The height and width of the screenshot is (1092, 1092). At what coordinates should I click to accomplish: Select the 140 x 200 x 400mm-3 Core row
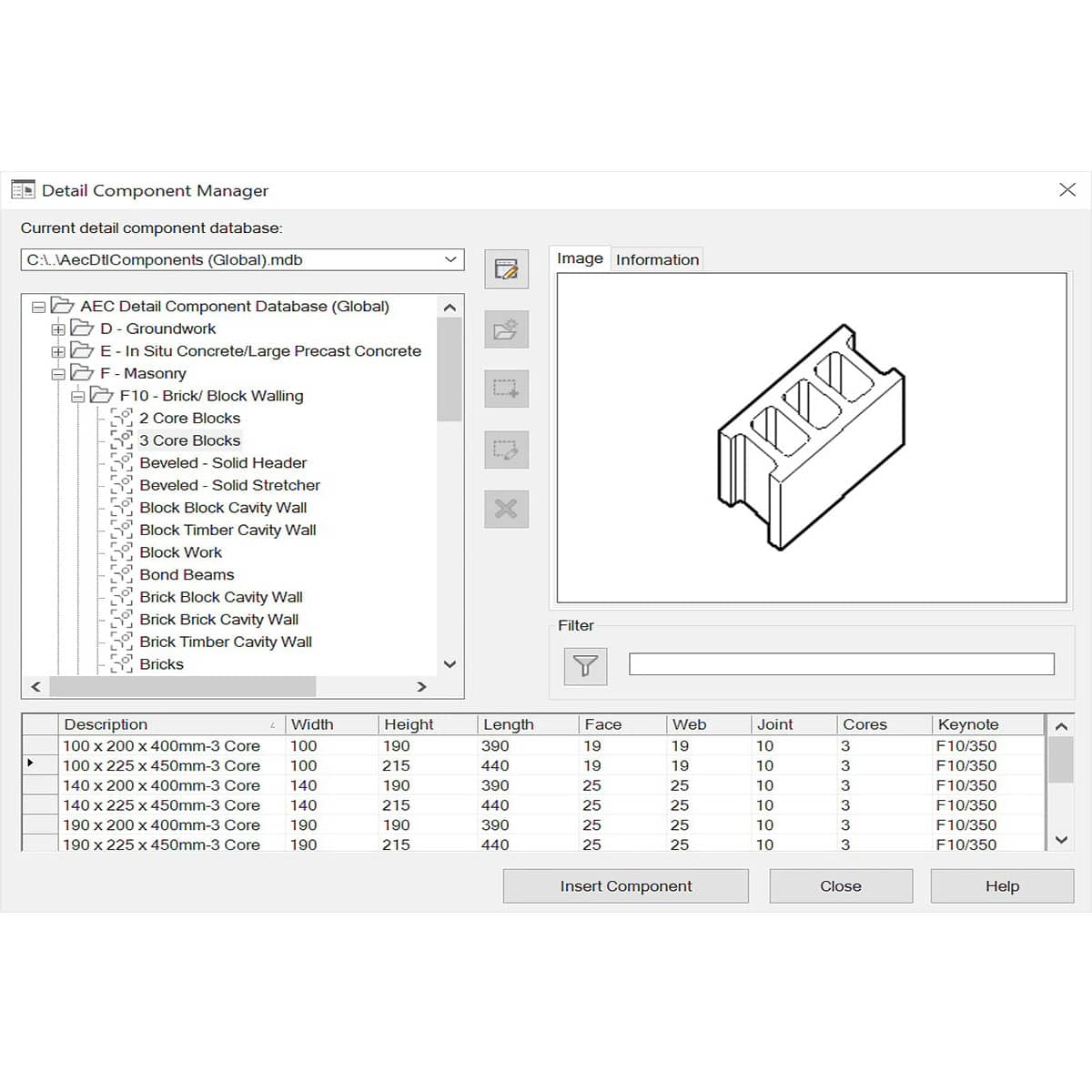click(x=161, y=786)
